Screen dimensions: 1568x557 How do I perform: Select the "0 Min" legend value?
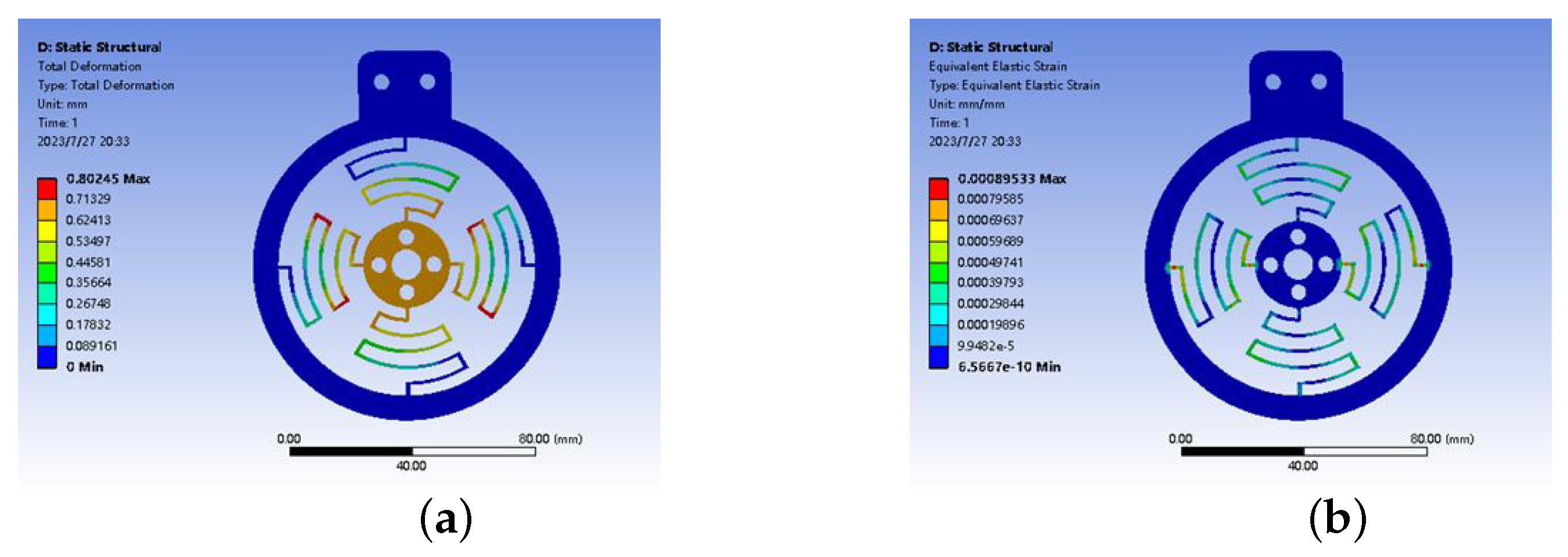click(x=85, y=367)
